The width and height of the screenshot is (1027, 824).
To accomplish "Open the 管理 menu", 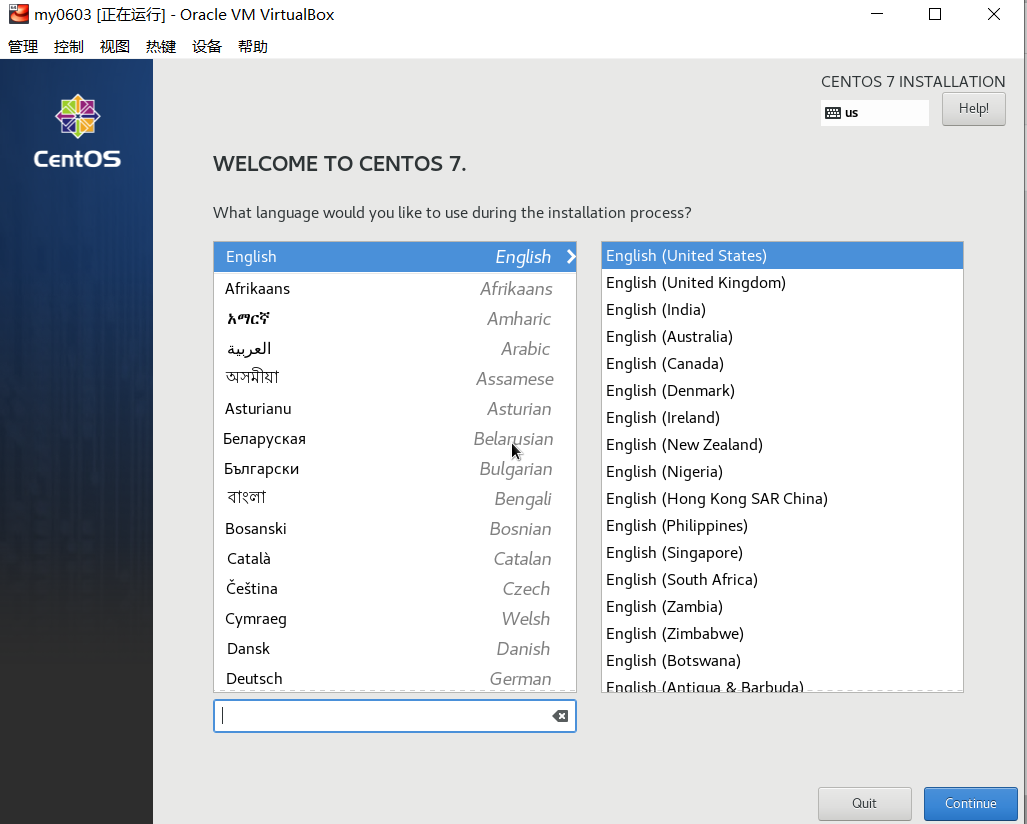I will point(23,47).
